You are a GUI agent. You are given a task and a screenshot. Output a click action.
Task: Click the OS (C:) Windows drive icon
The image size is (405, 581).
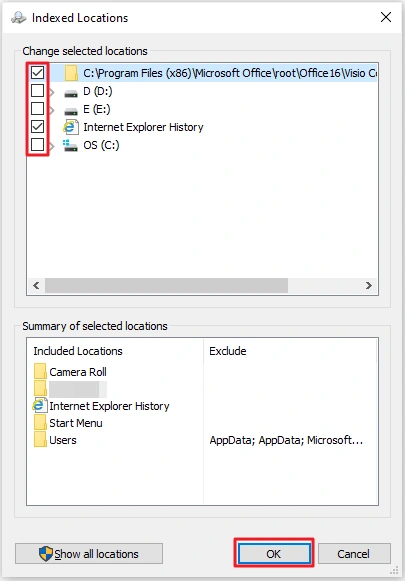[x=70, y=145]
